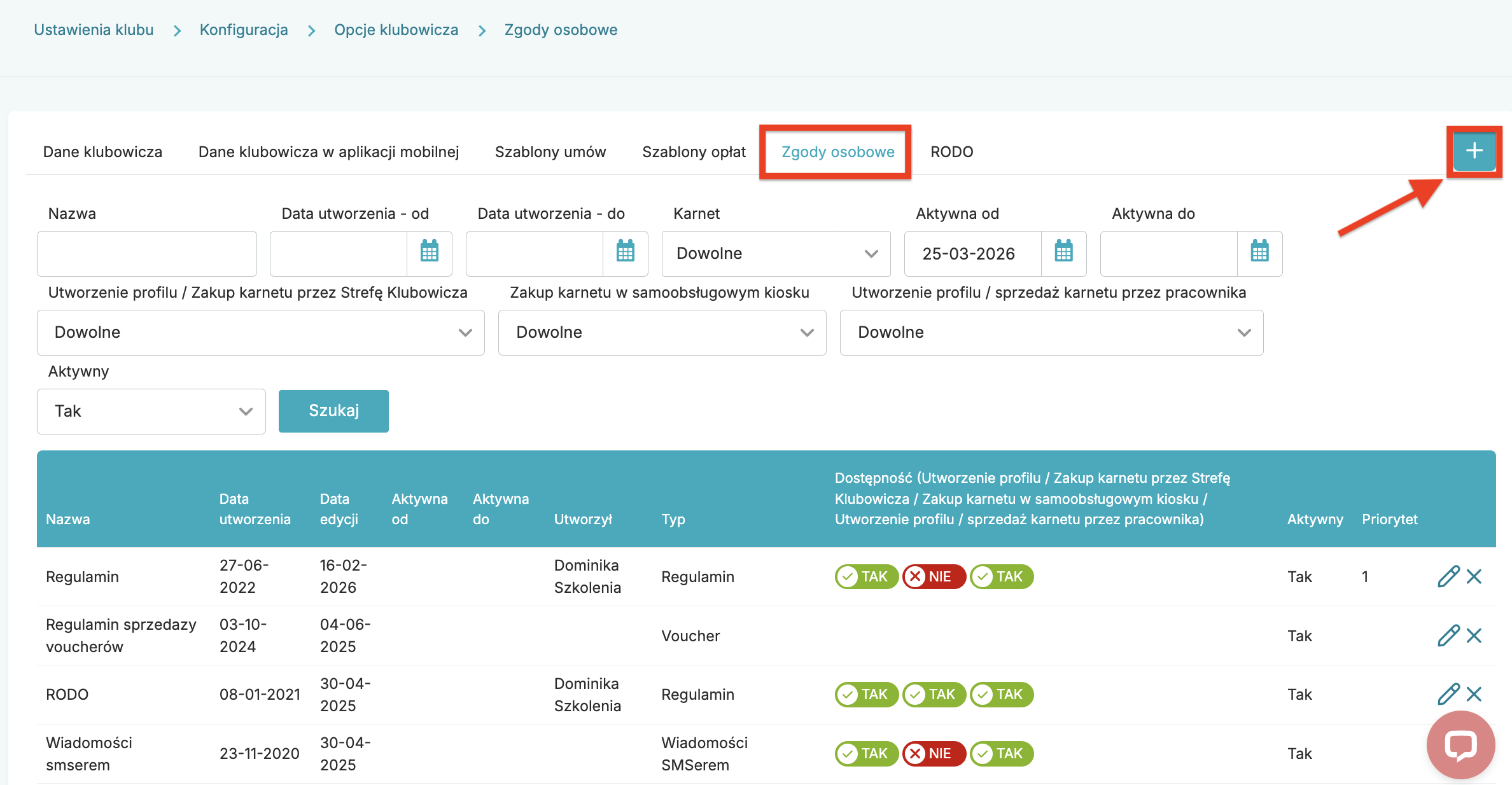Open the Aktywna do calendar picker
This screenshot has width=1512, height=785.
1259,253
